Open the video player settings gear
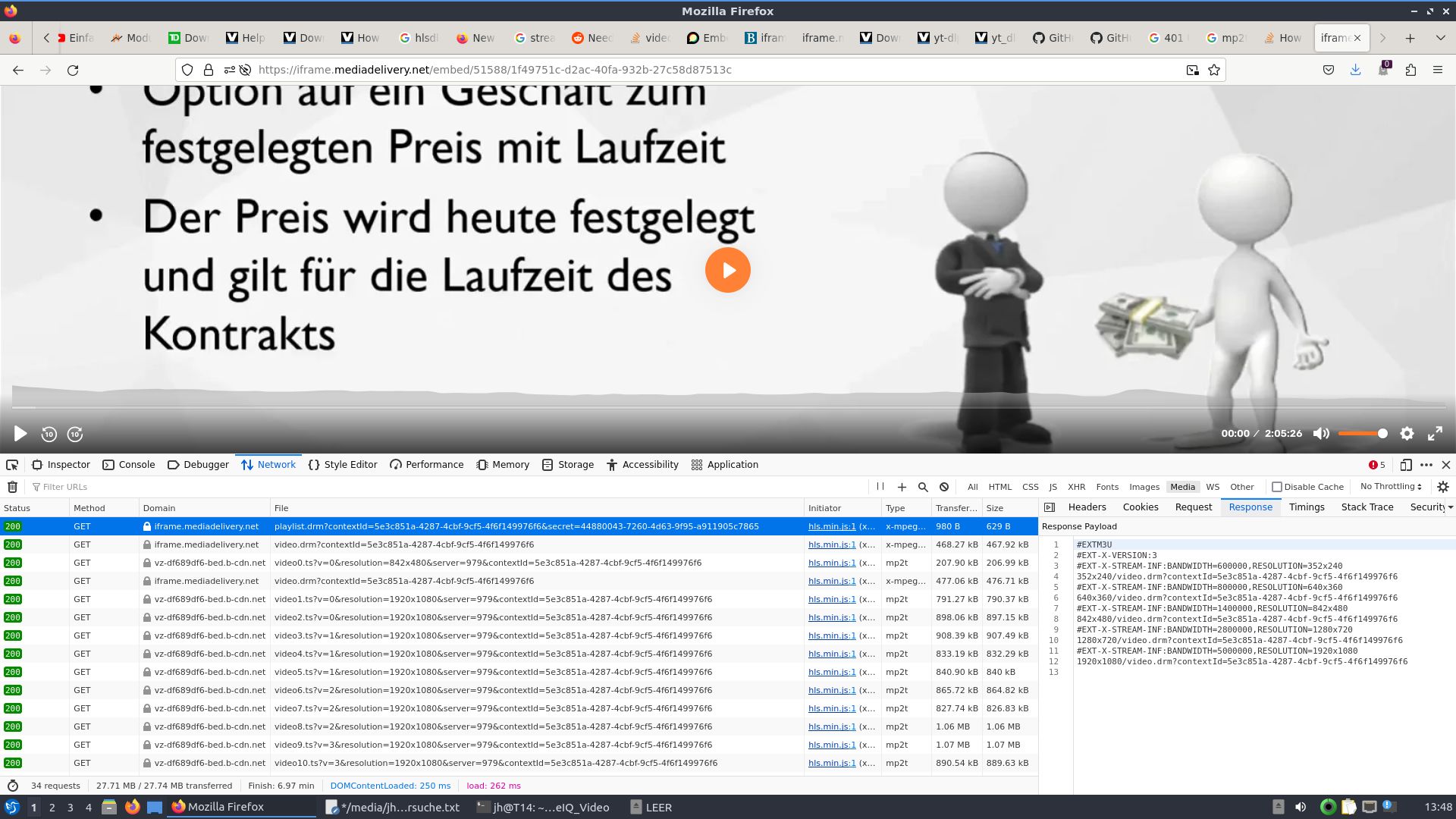The width and height of the screenshot is (1456, 819). 1407,434
